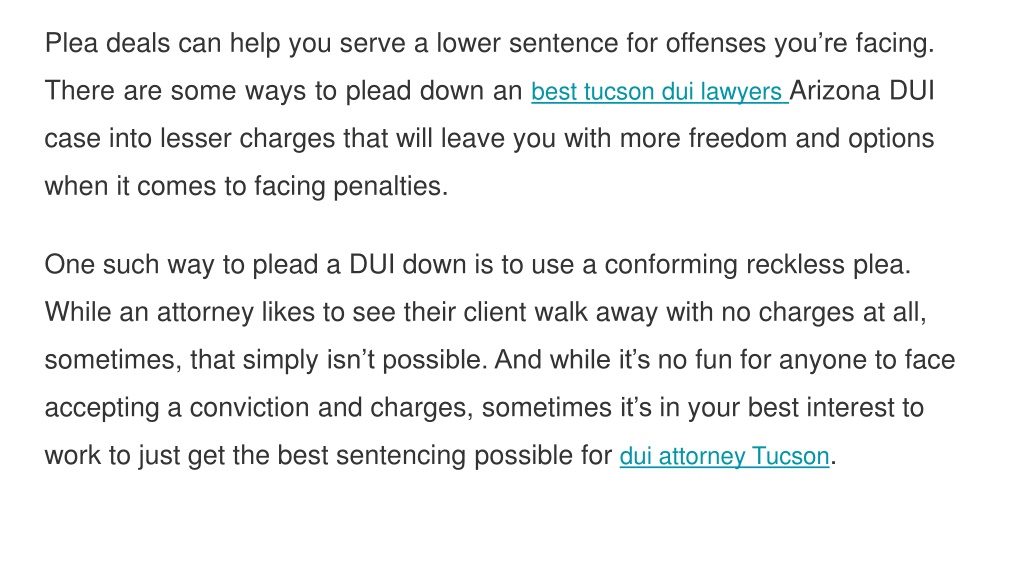The image size is (1024, 576).
Task: Click the sentence starting 'Plea deals can help'
Action: coord(490,44)
